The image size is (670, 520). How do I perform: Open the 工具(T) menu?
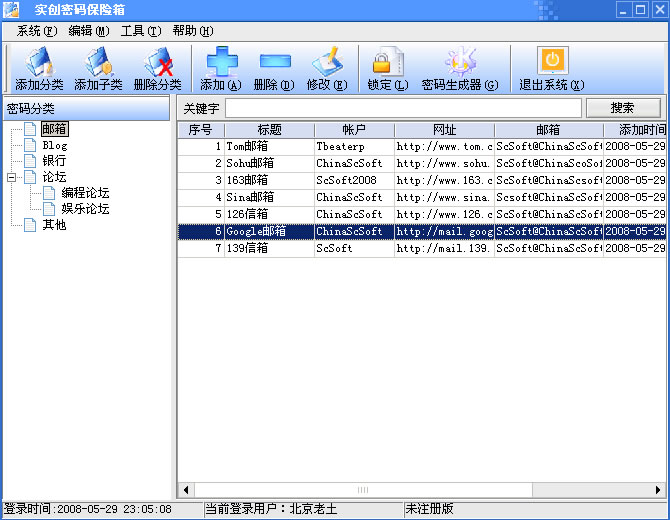[x=141, y=31]
